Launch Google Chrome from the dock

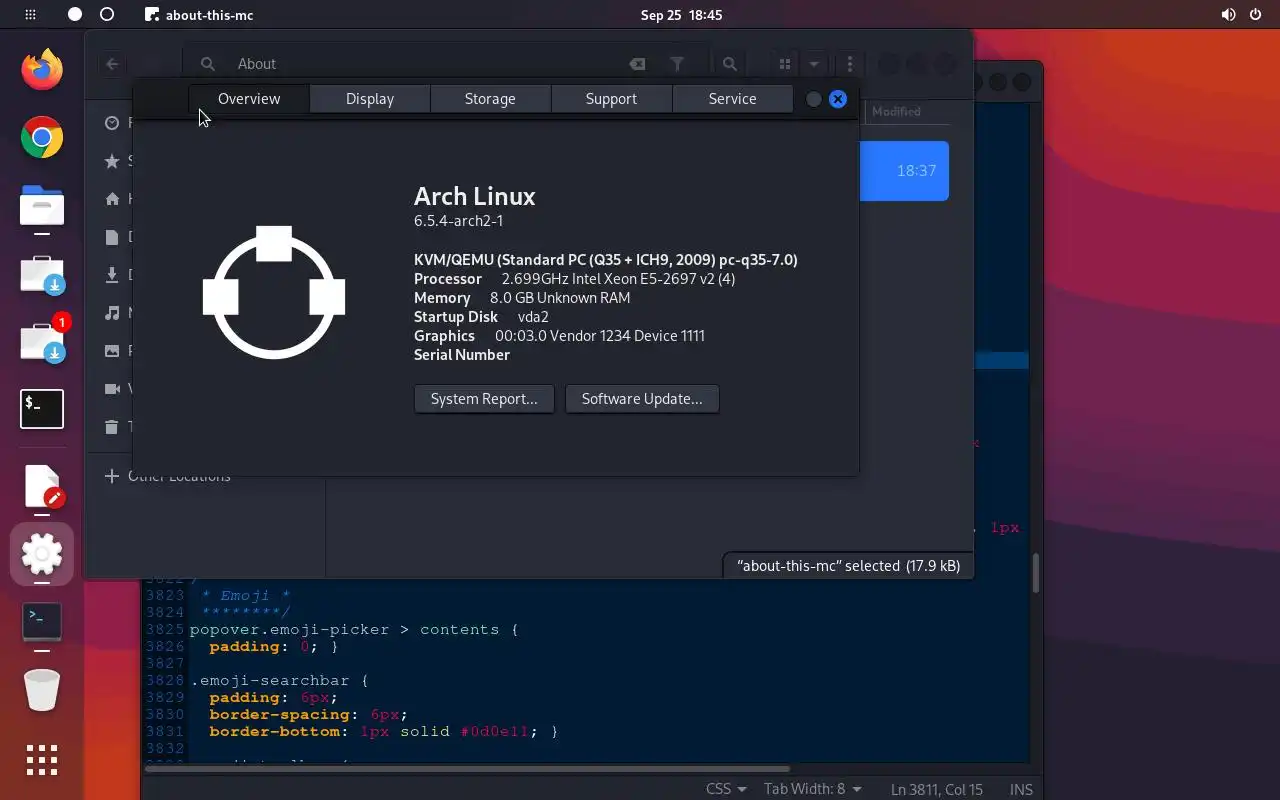click(42, 138)
